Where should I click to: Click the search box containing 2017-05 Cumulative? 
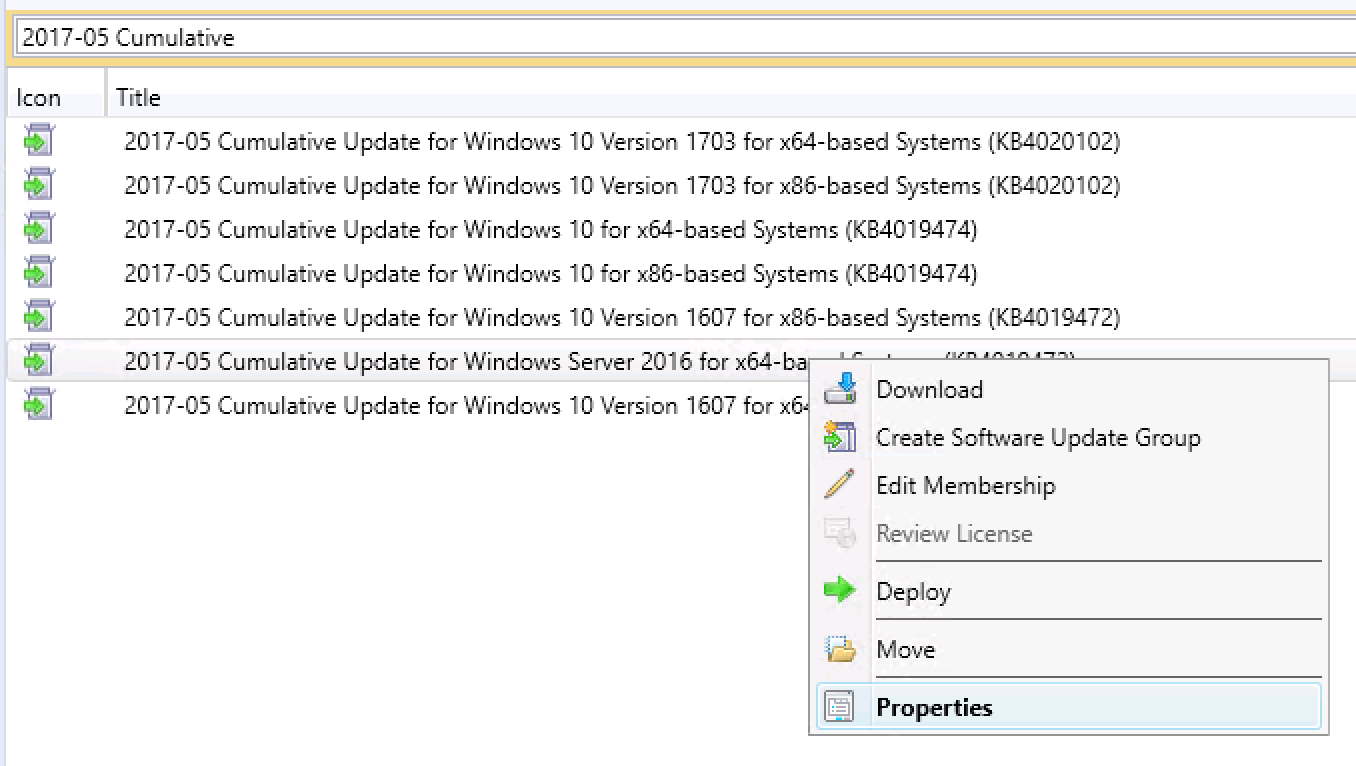click(x=680, y=38)
